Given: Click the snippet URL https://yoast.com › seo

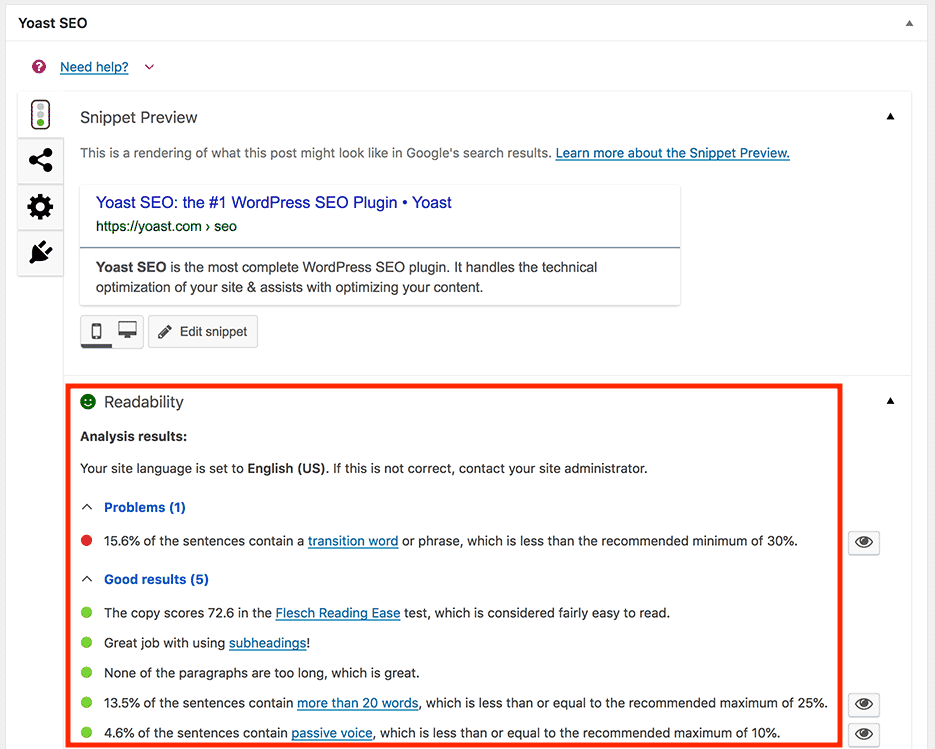Looking at the screenshot, I should 166,227.
